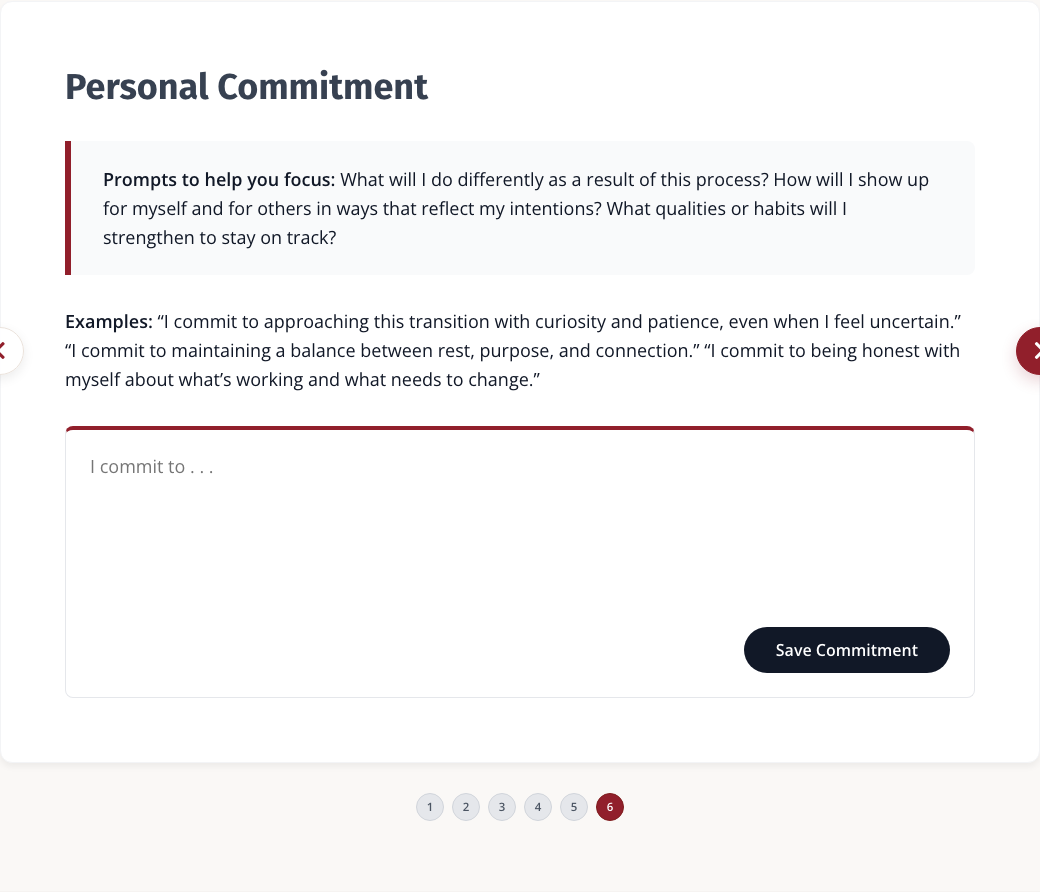
Task: Click the red top border of commitment box
Action: (x=520, y=428)
